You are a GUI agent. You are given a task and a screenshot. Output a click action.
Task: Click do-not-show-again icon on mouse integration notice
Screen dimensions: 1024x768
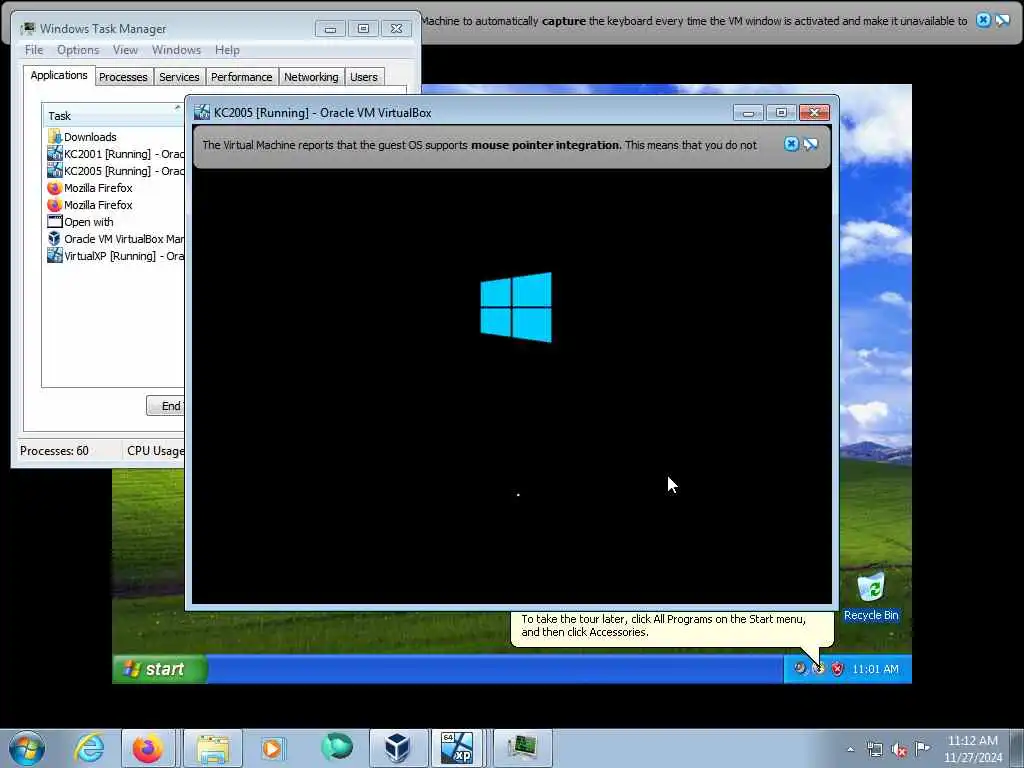[810, 144]
